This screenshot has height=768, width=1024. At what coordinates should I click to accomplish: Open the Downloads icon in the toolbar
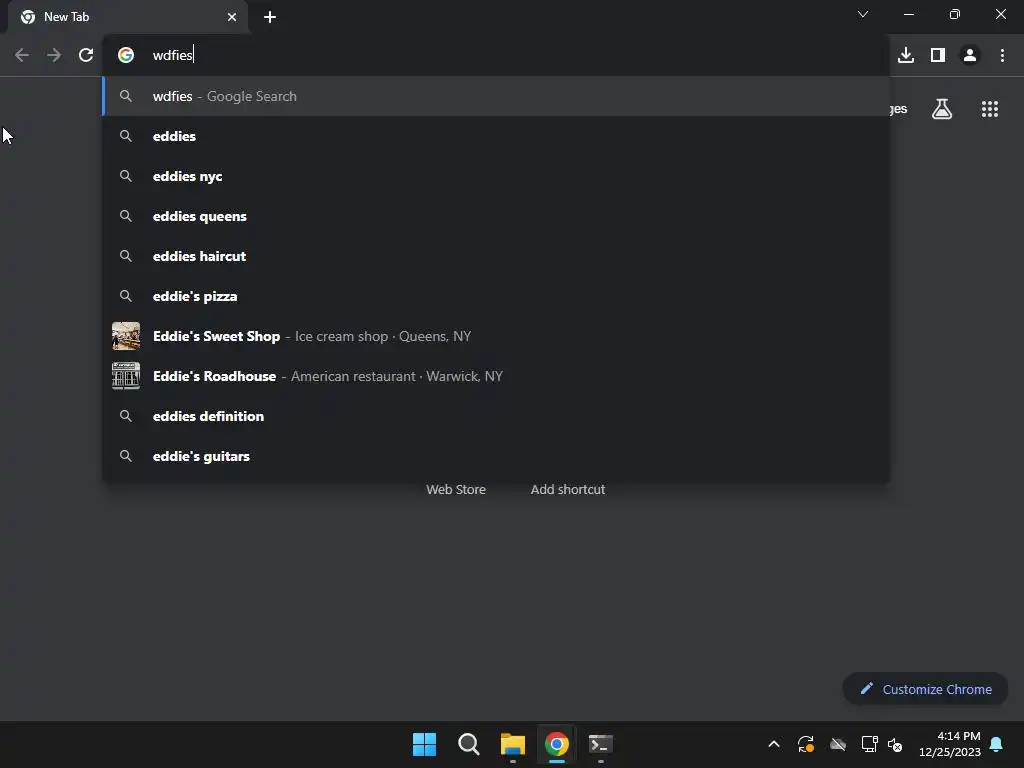click(x=906, y=56)
